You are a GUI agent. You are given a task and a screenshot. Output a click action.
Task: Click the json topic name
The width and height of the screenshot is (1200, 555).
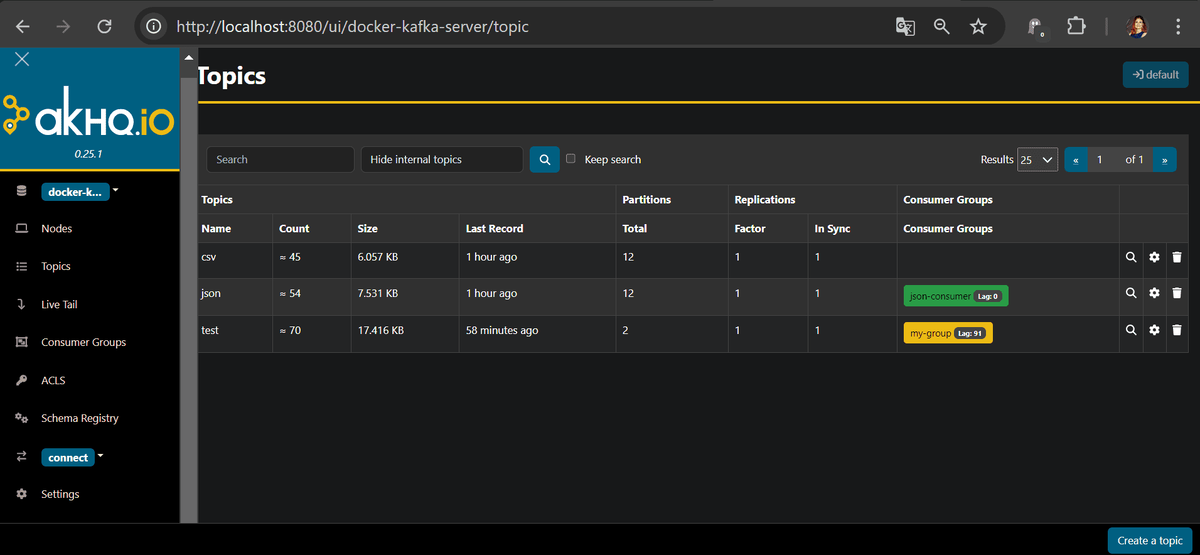pos(211,294)
